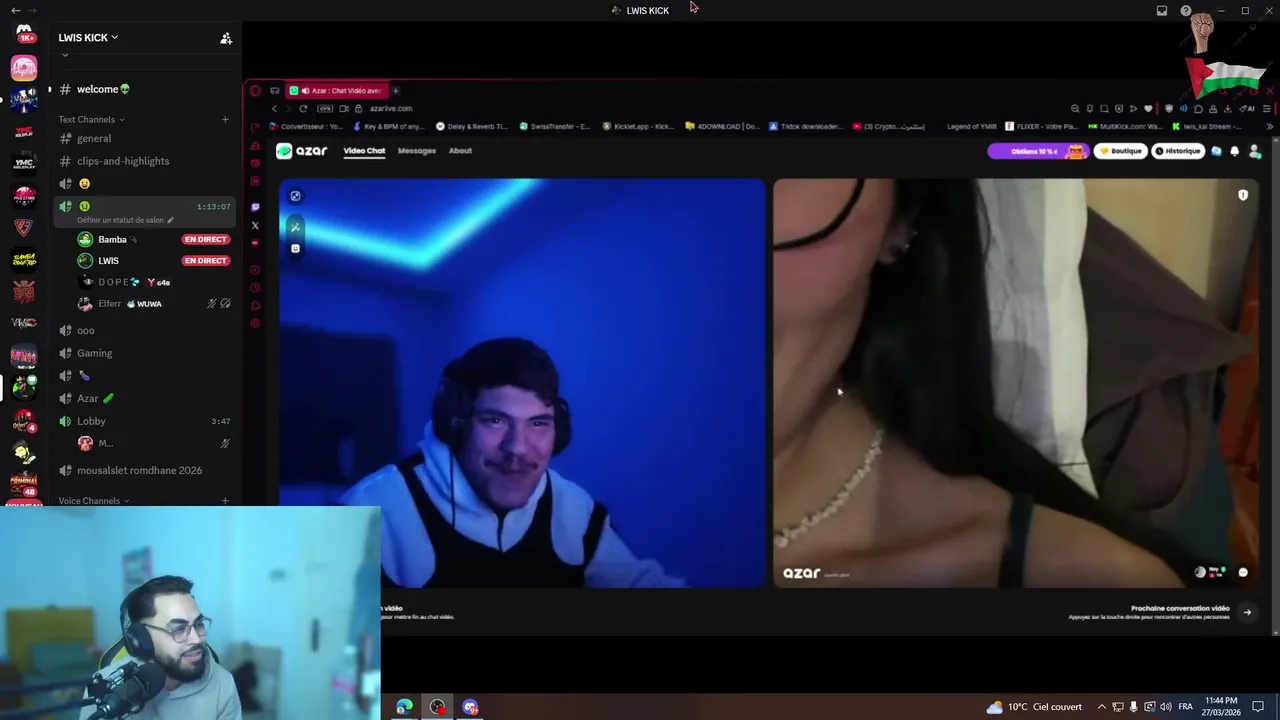This screenshot has width=1280, height=720.
Task: Open the volume control in the tray
Action: (x=1166, y=707)
